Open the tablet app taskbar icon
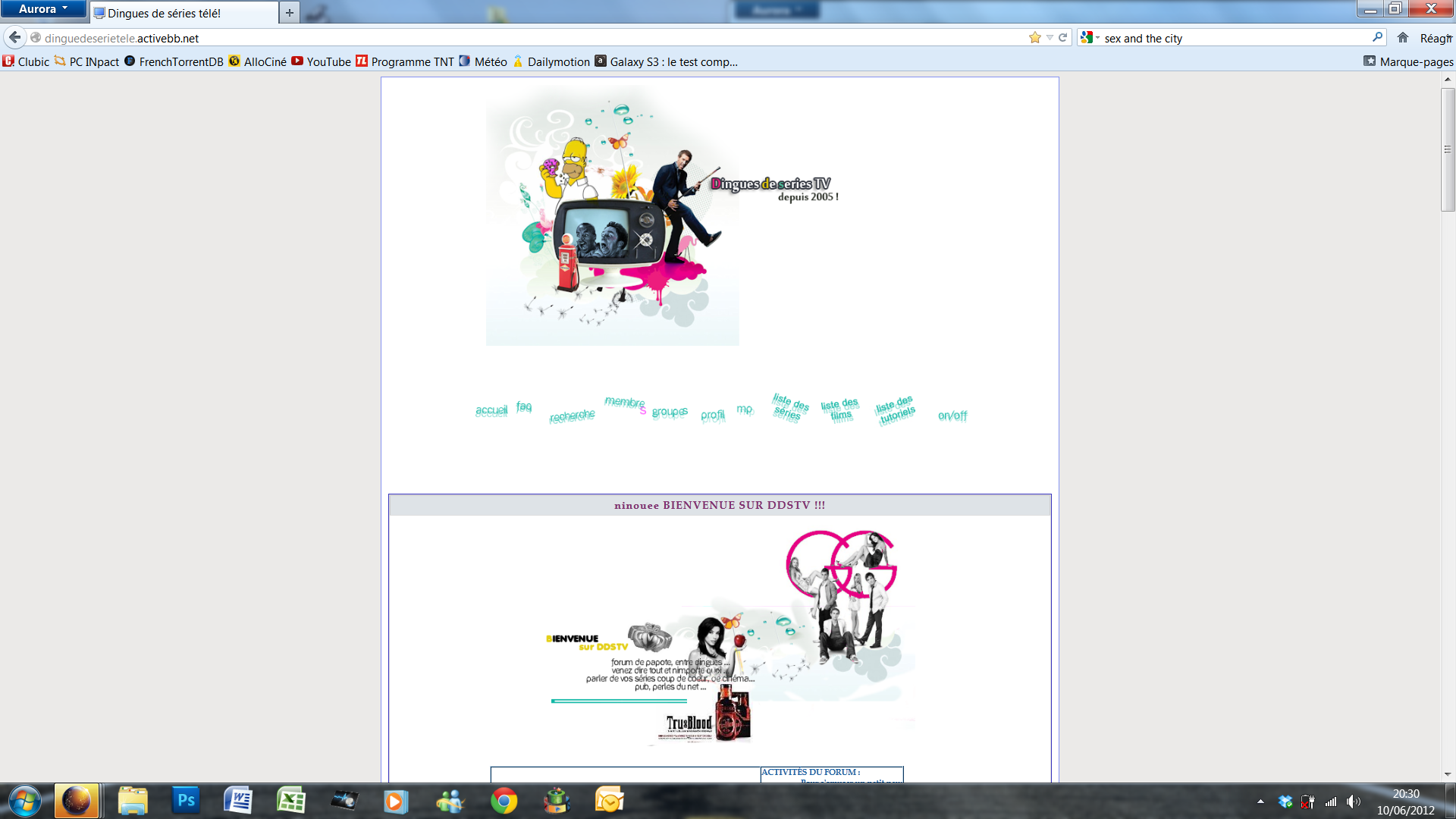The image size is (1456, 819). 344,801
